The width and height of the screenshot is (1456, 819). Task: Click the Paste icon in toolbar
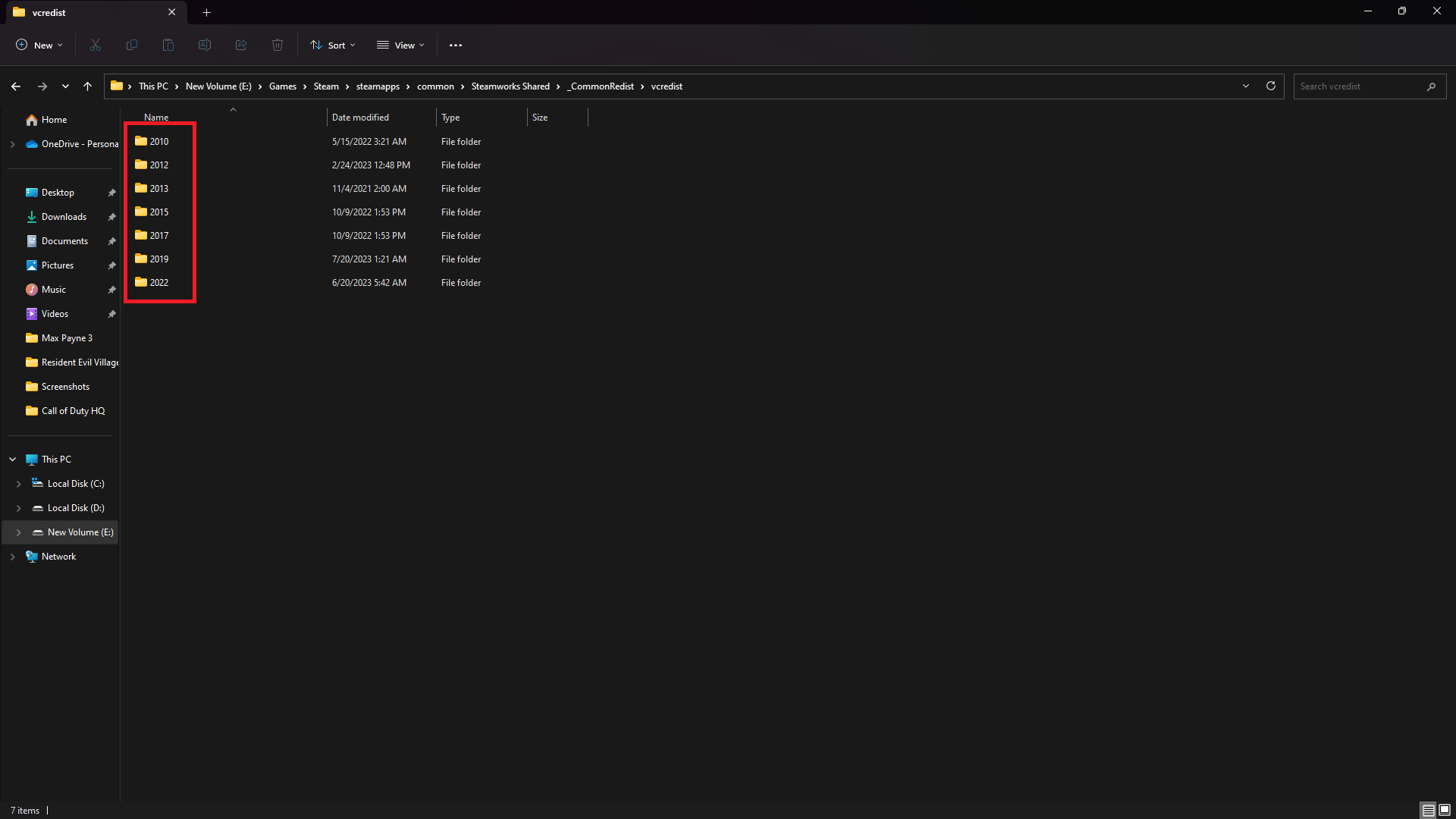tap(168, 45)
